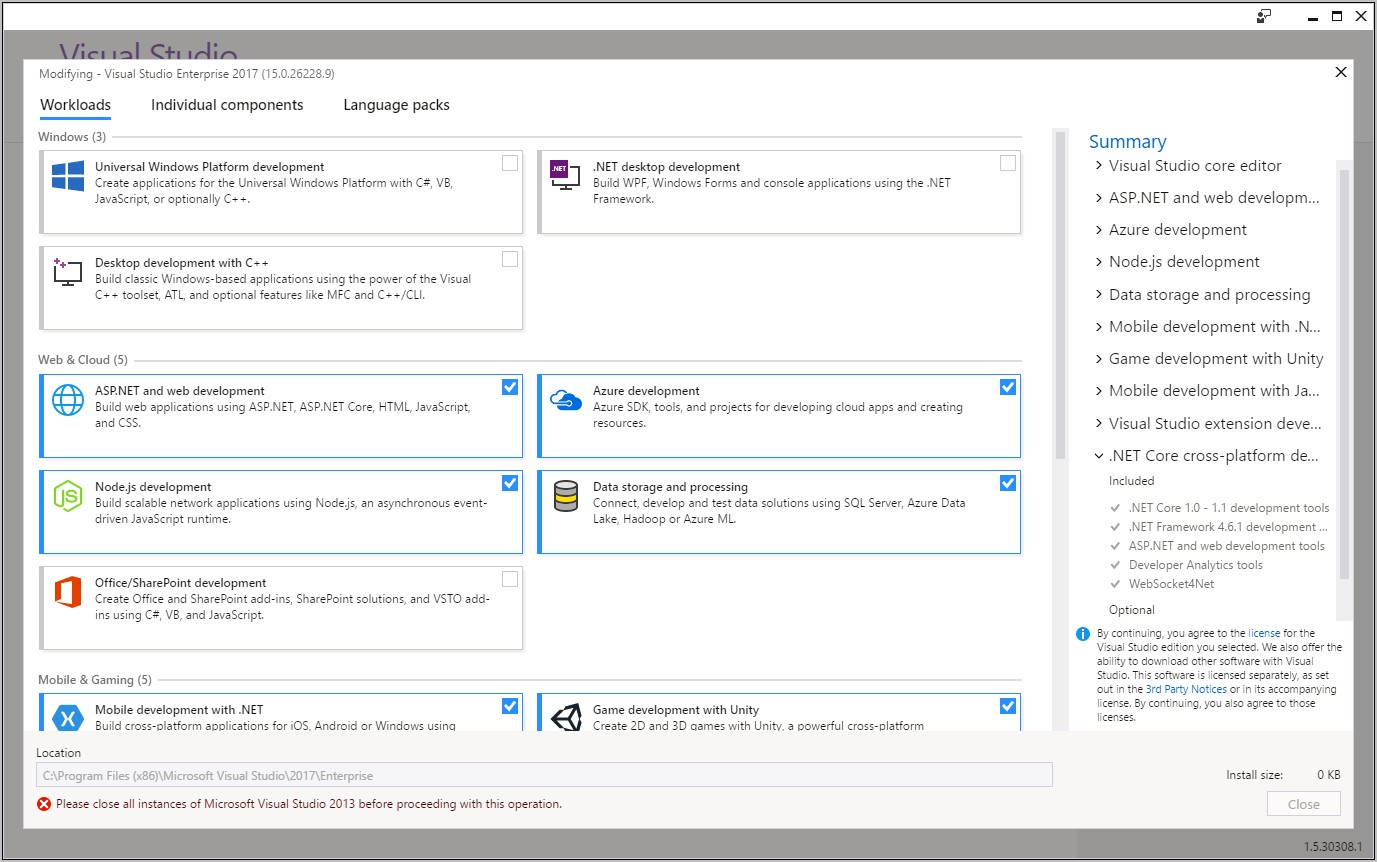1377x862 pixels.
Task: Click the Node.js hexagon icon
Action: click(x=68, y=496)
